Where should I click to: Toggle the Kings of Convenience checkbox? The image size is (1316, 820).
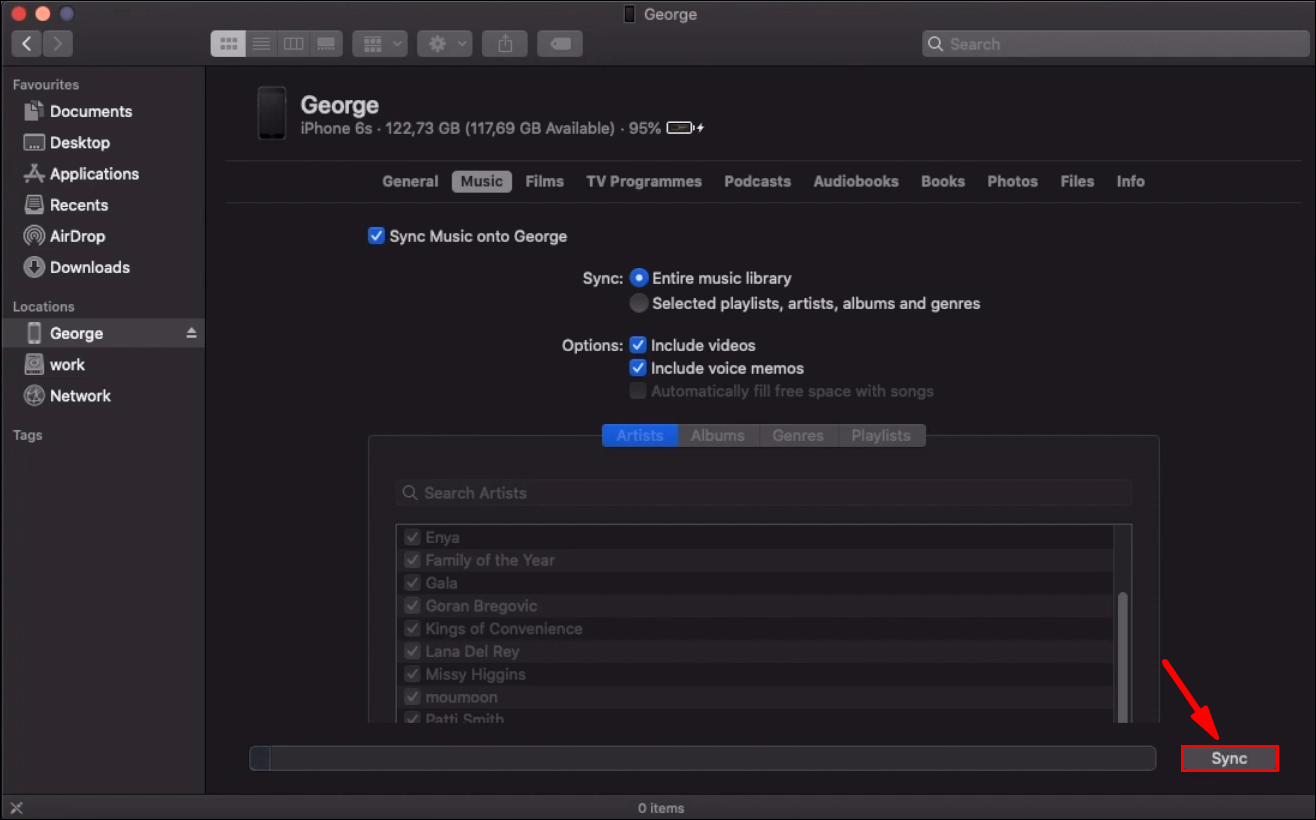pos(412,629)
